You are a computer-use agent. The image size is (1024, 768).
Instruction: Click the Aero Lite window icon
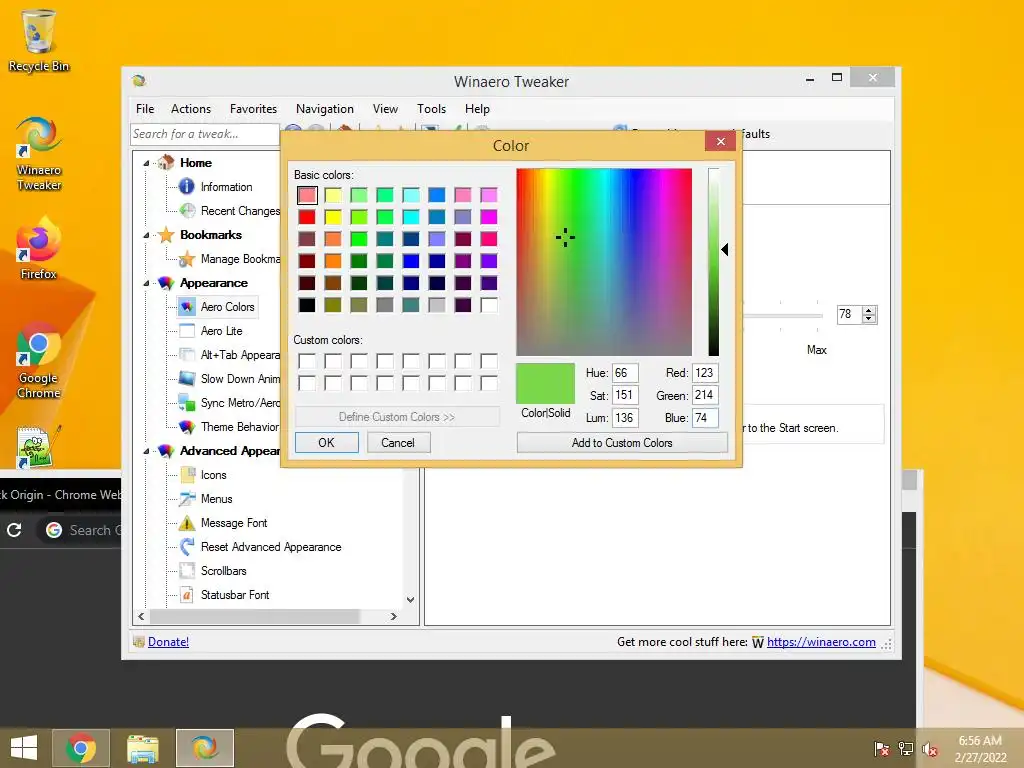point(187,330)
